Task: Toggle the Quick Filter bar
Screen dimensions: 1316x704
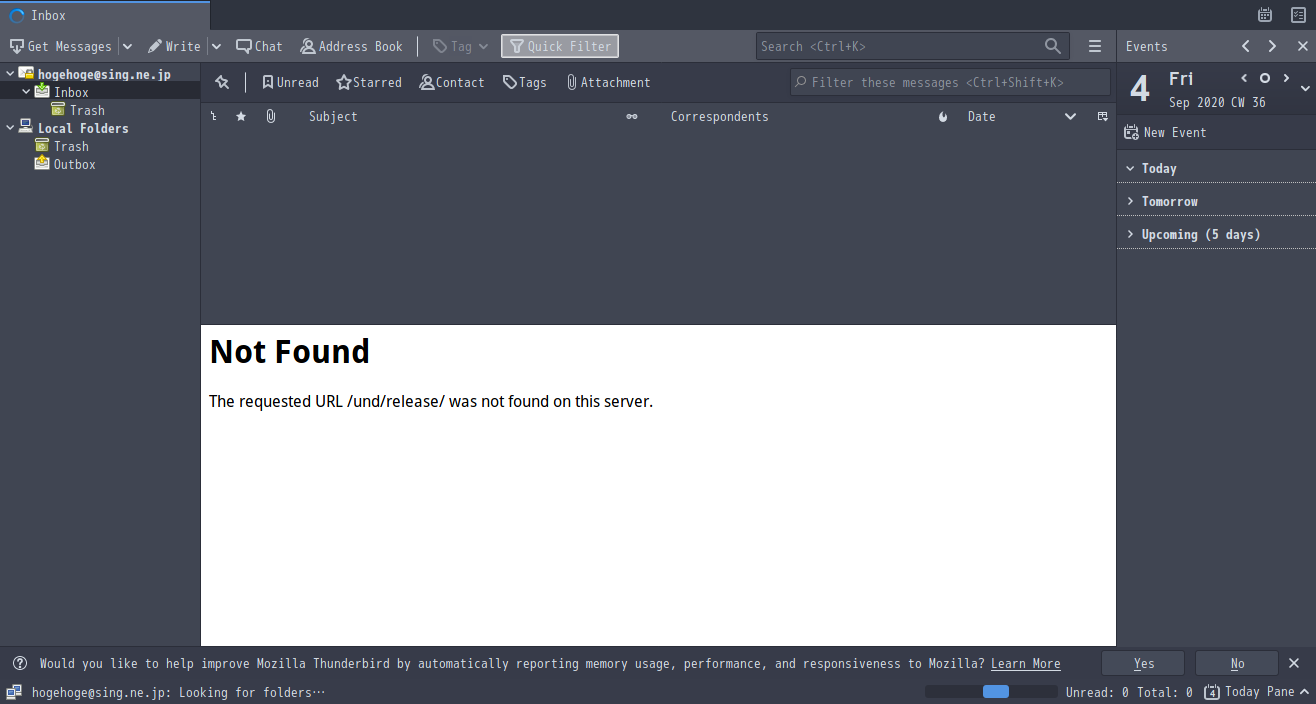Action: click(560, 46)
